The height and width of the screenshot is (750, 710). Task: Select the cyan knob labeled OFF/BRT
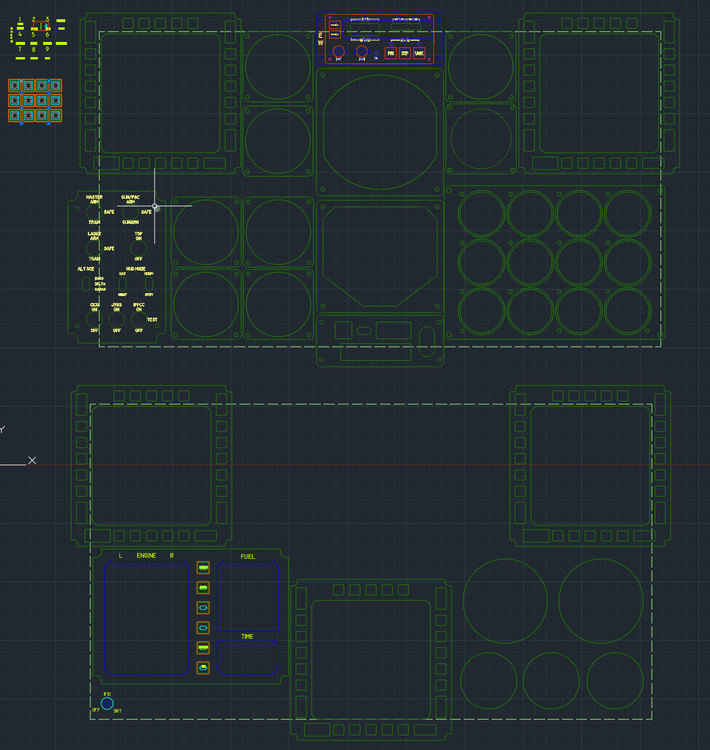coord(107,703)
